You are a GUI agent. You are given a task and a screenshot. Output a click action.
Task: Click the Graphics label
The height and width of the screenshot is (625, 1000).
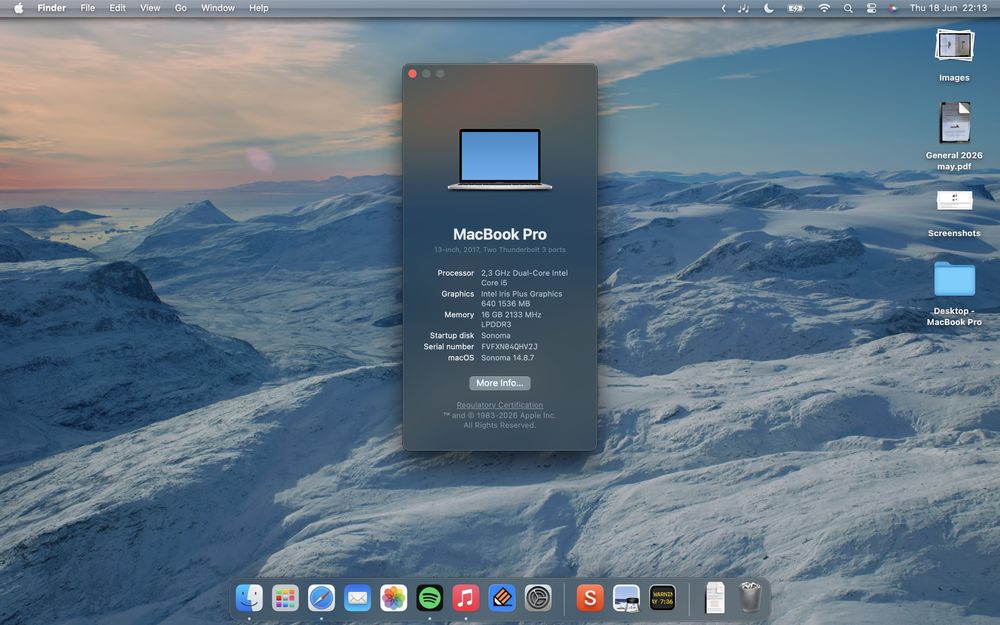tap(458, 294)
